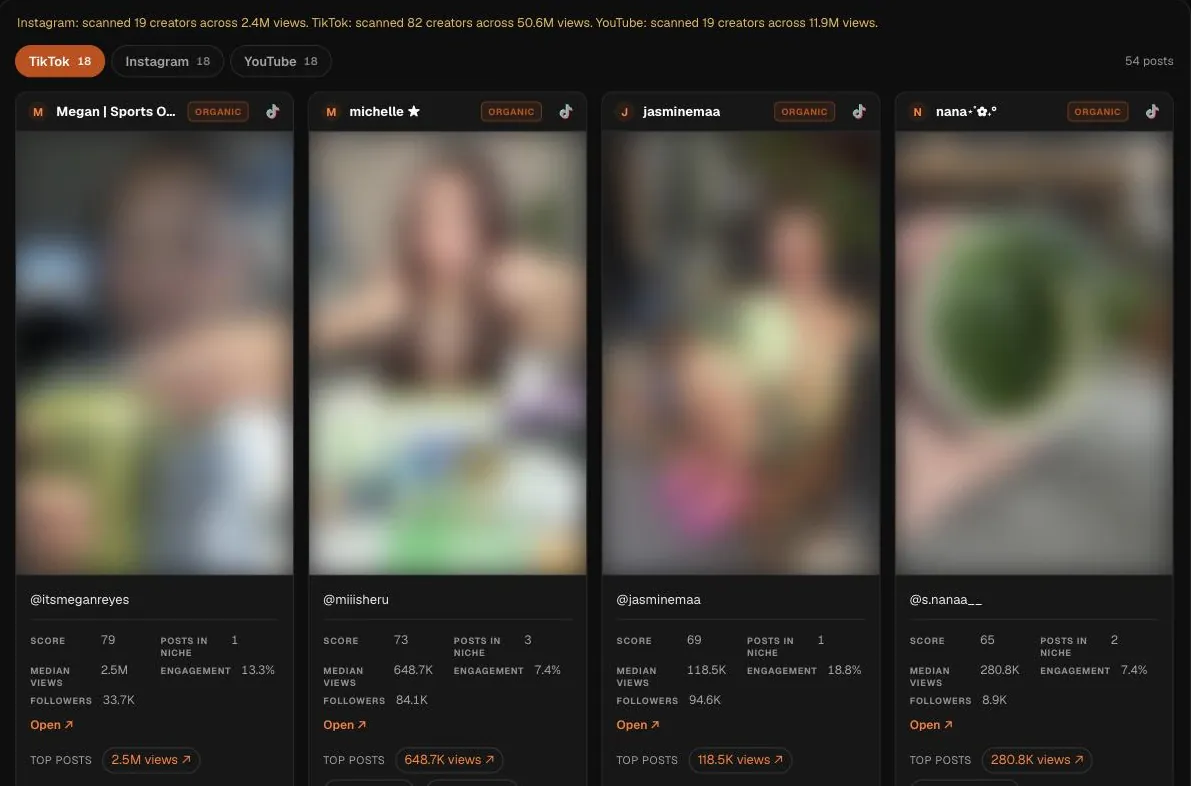Open the @jasminemaa profile link

(638, 724)
